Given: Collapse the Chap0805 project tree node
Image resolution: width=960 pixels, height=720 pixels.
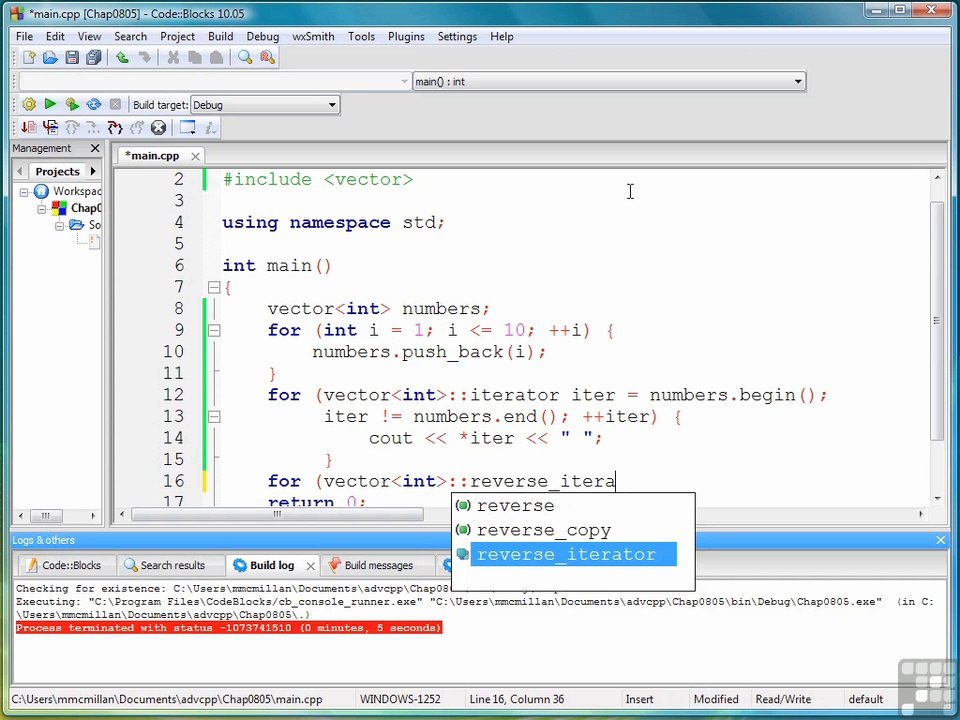Looking at the screenshot, I should [x=42, y=209].
